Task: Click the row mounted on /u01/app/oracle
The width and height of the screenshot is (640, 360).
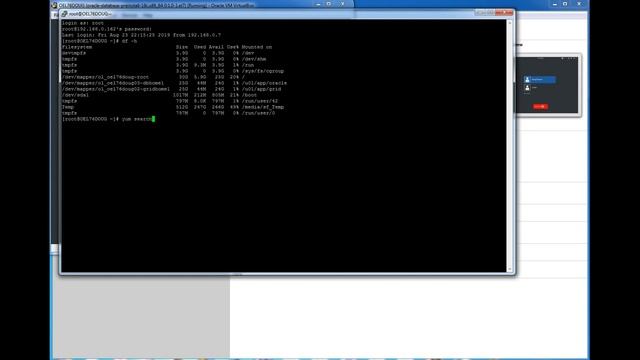Action: click(174, 83)
